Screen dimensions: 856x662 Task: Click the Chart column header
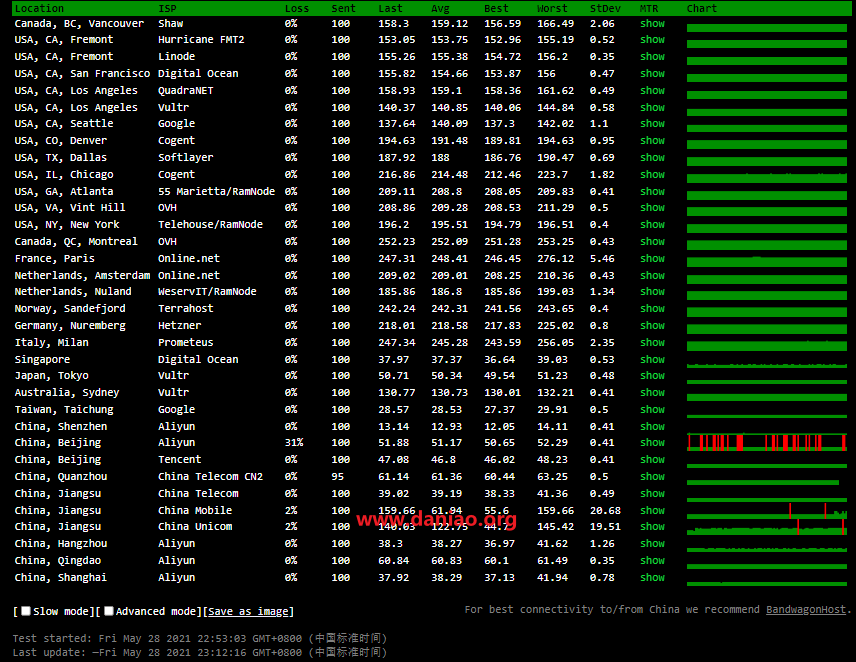click(x=702, y=8)
